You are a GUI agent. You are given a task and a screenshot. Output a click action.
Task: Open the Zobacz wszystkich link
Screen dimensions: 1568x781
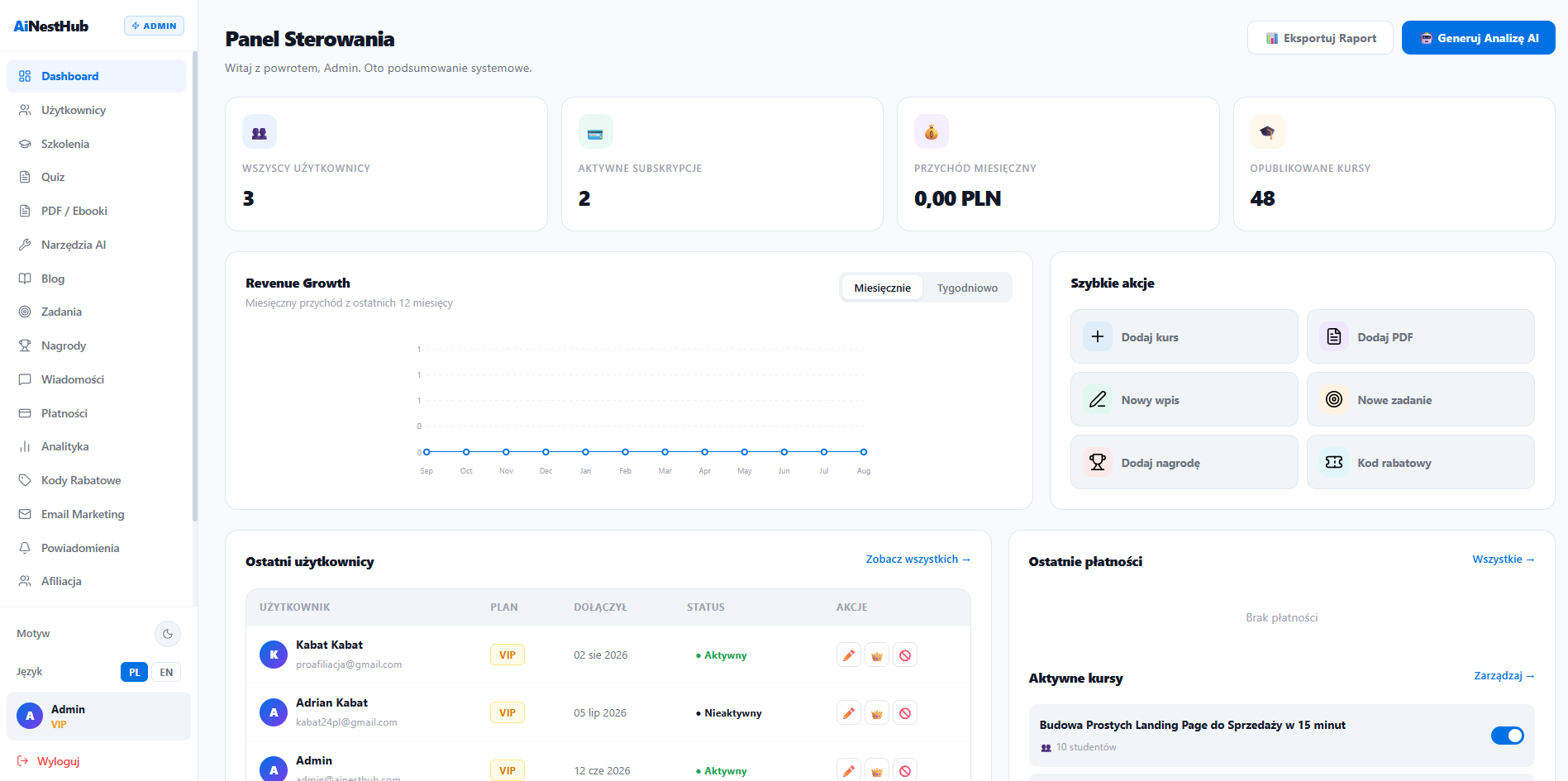click(917, 560)
